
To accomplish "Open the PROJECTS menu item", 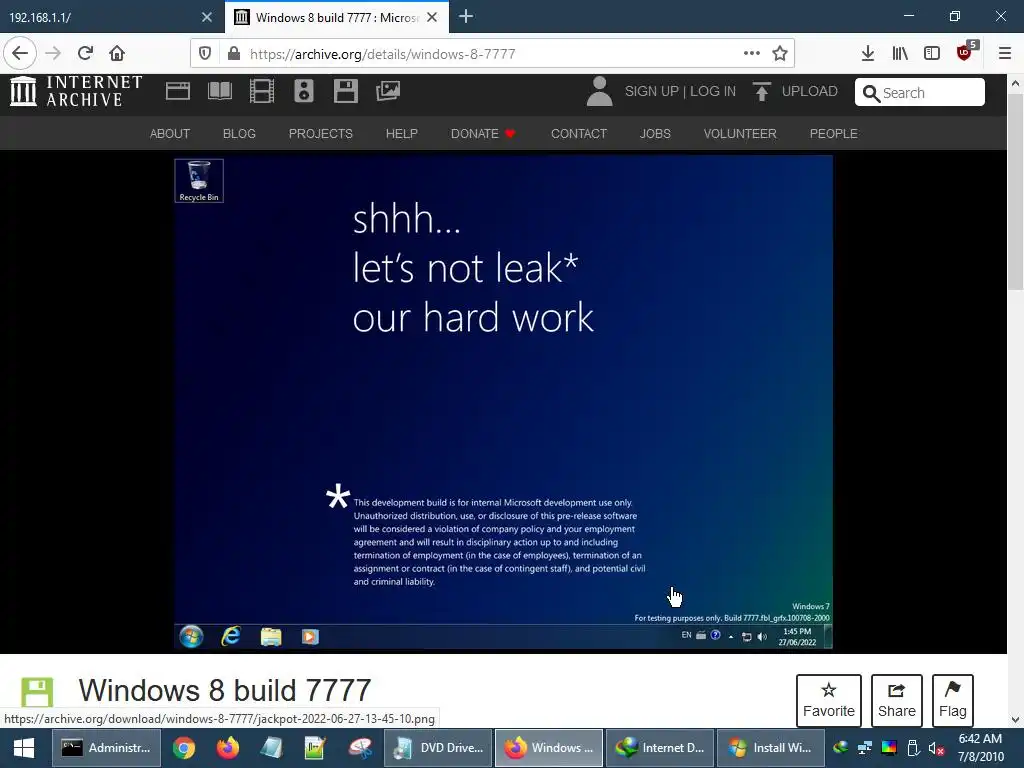I will pyautogui.click(x=321, y=133).
